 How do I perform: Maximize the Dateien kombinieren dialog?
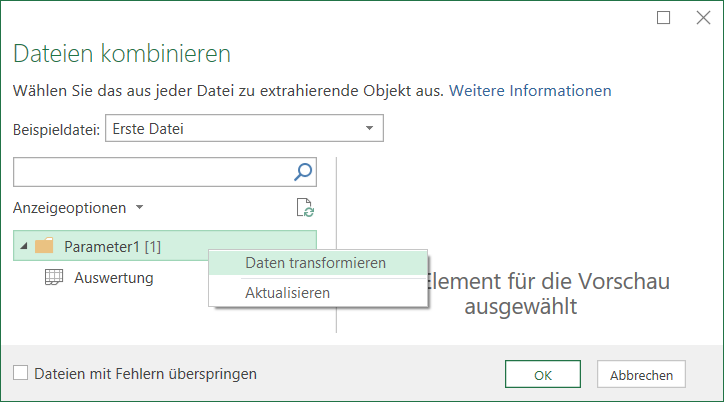coord(664,17)
